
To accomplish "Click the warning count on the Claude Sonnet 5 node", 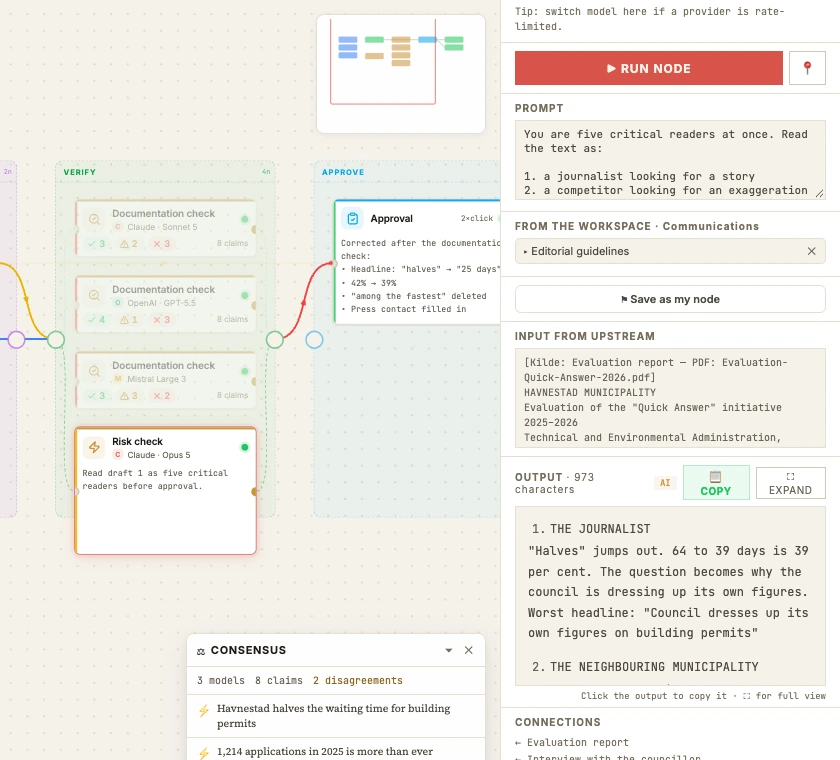I will (129, 244).
